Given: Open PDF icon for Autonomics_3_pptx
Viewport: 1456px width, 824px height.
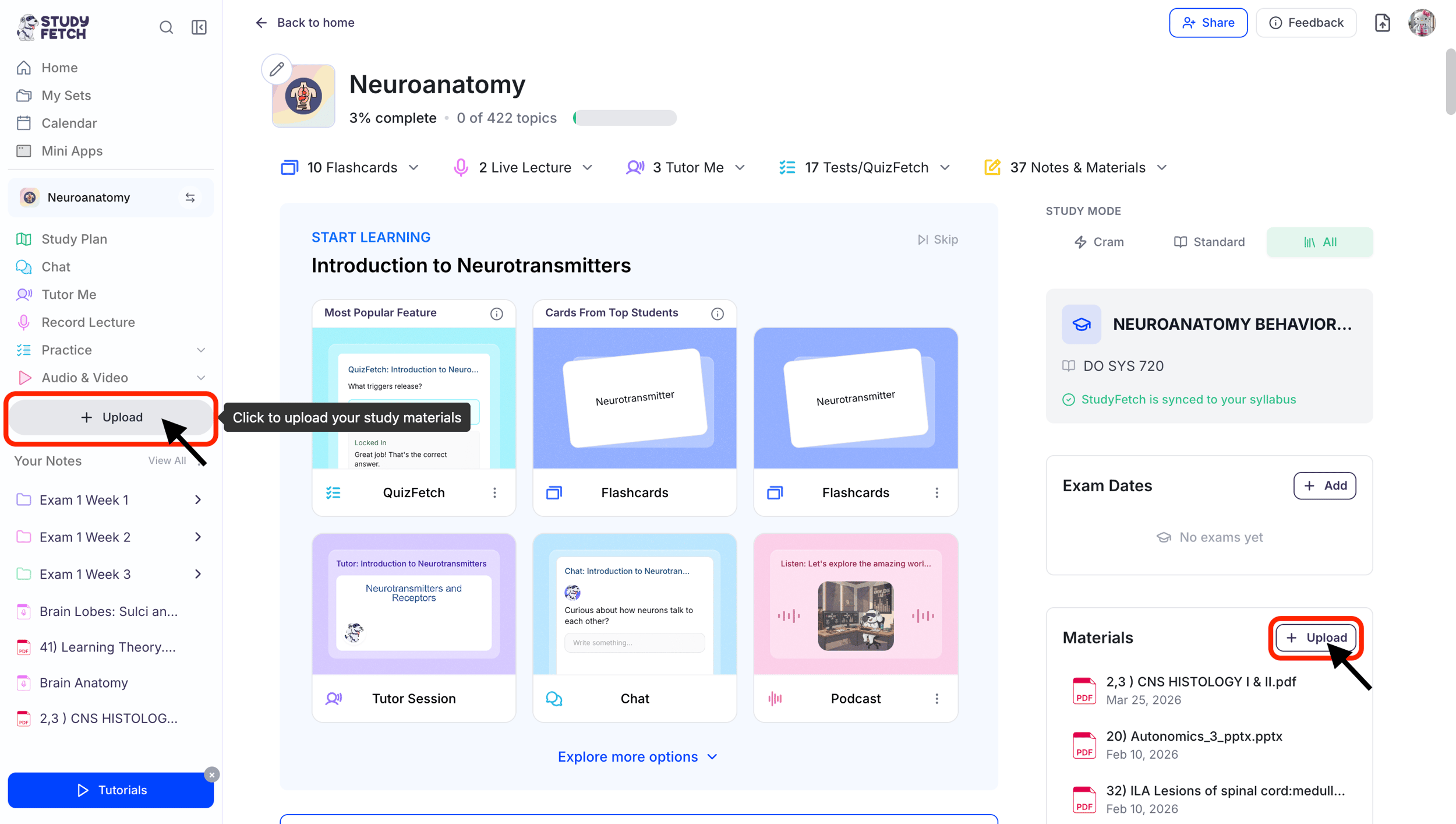Looking at the screenshot, I should (x=1084, y=745).
